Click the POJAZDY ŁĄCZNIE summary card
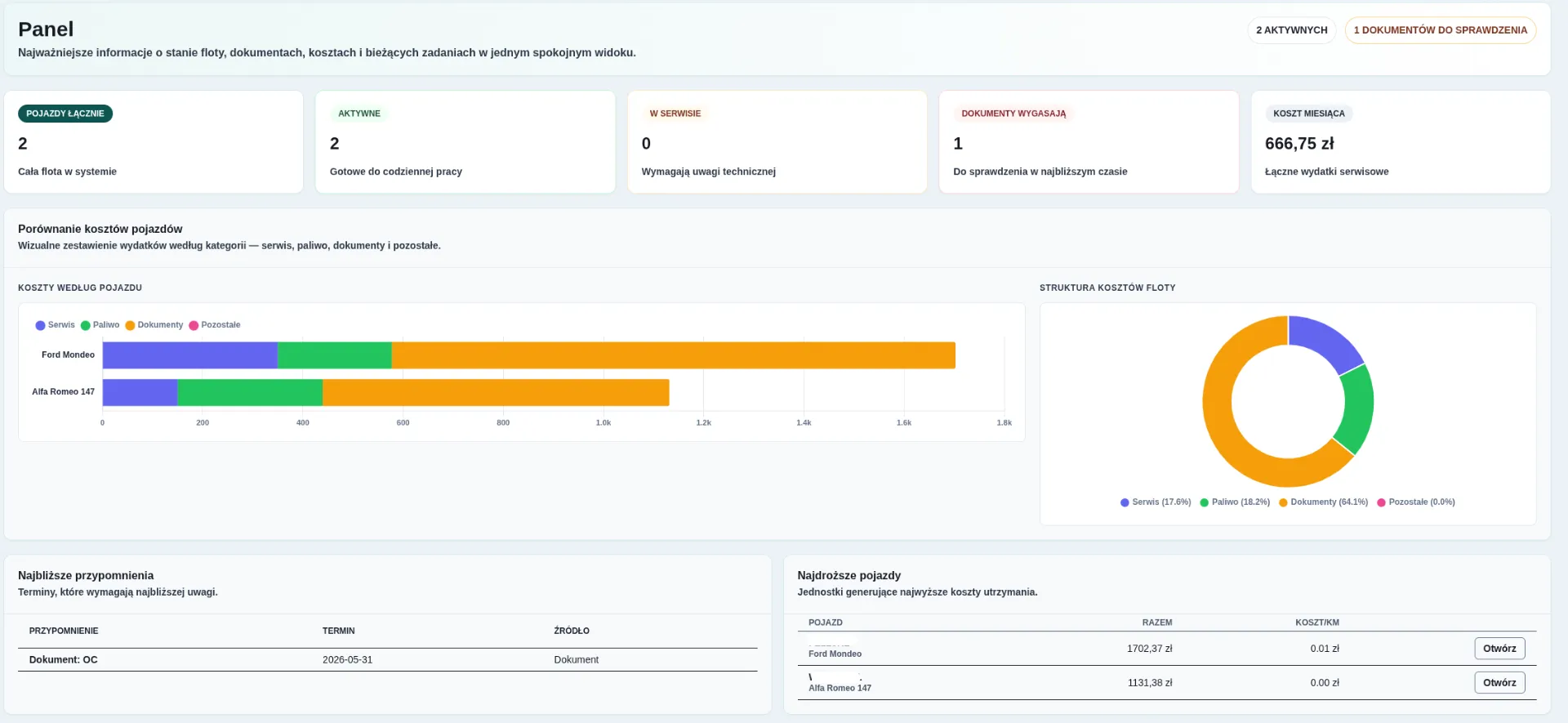 [x=154, y=142]
